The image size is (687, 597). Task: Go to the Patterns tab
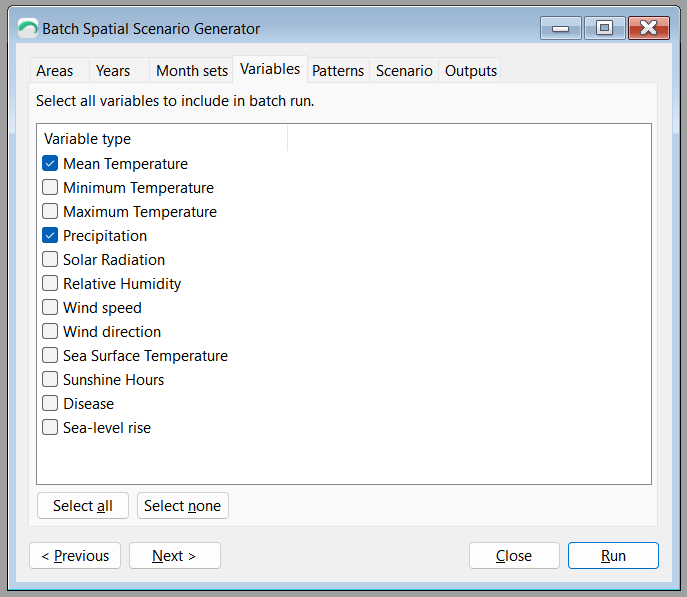tap(338, 71)
